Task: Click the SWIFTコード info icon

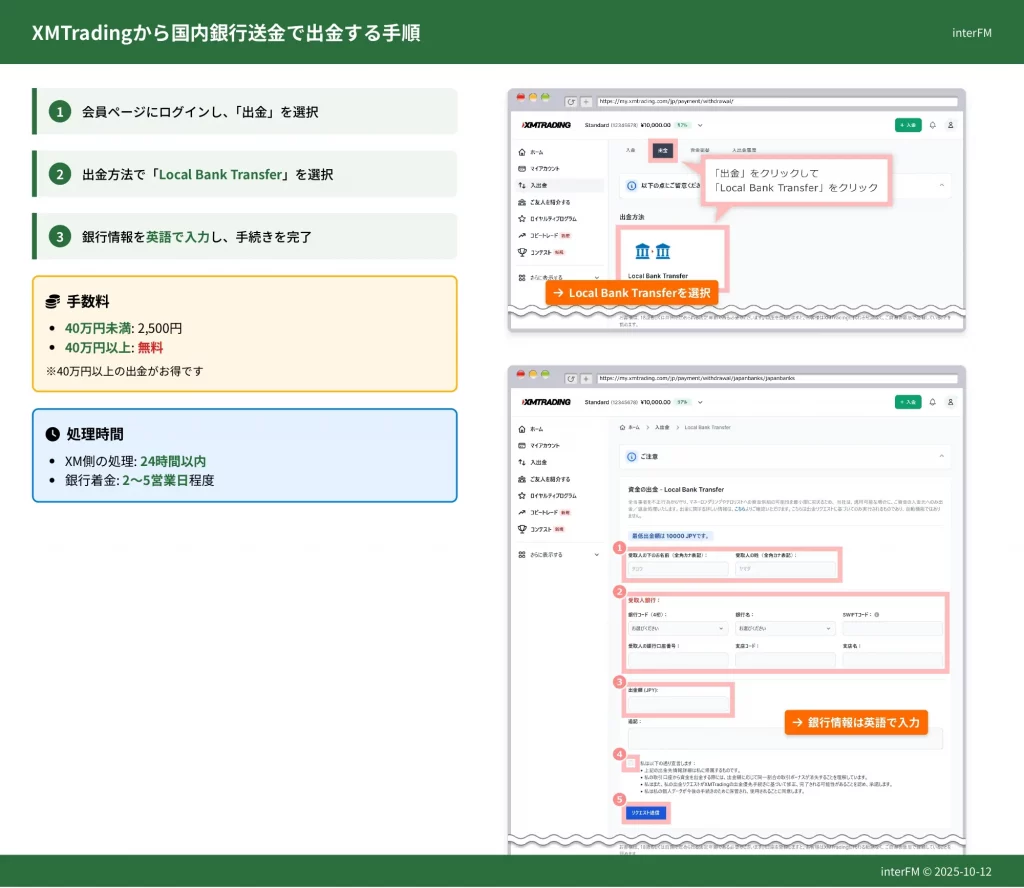Action: [877, 614]
